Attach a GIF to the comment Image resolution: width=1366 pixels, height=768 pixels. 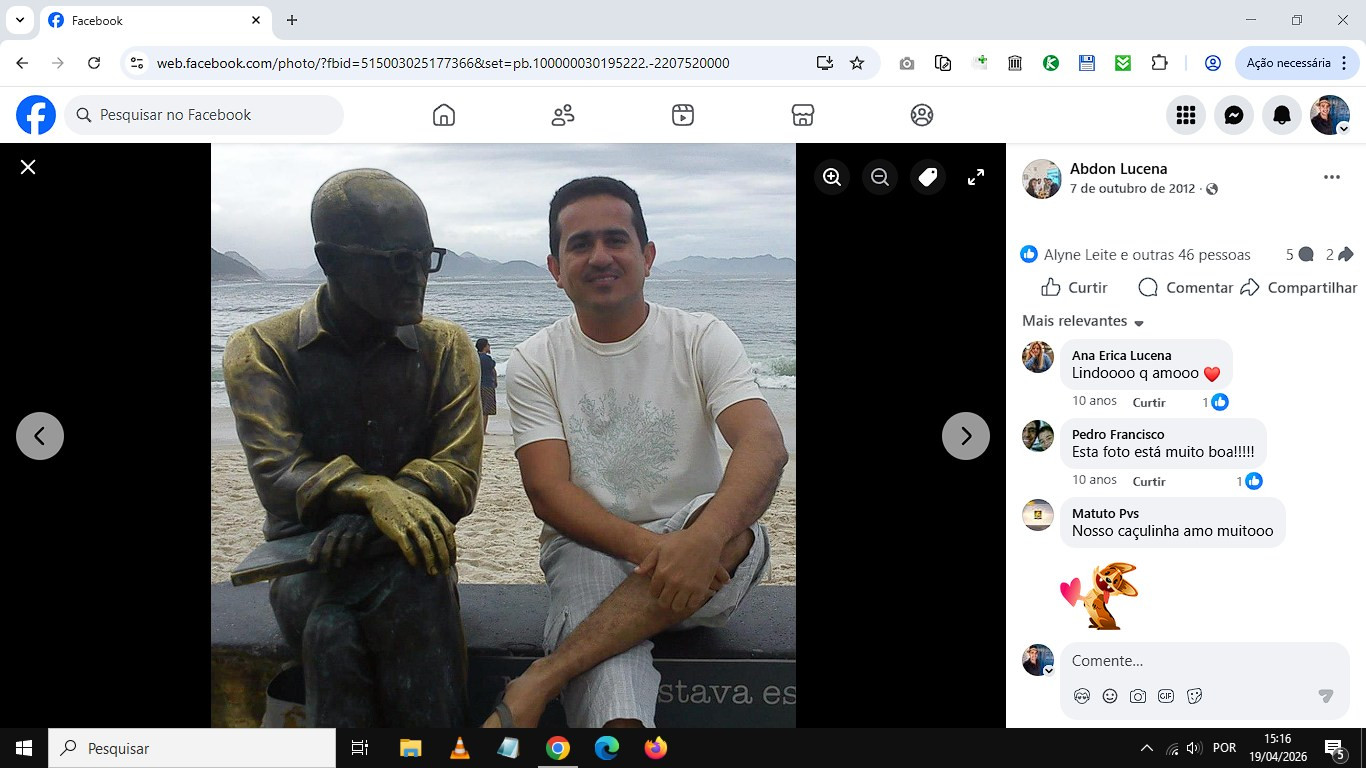click(x=1166, y=696)
